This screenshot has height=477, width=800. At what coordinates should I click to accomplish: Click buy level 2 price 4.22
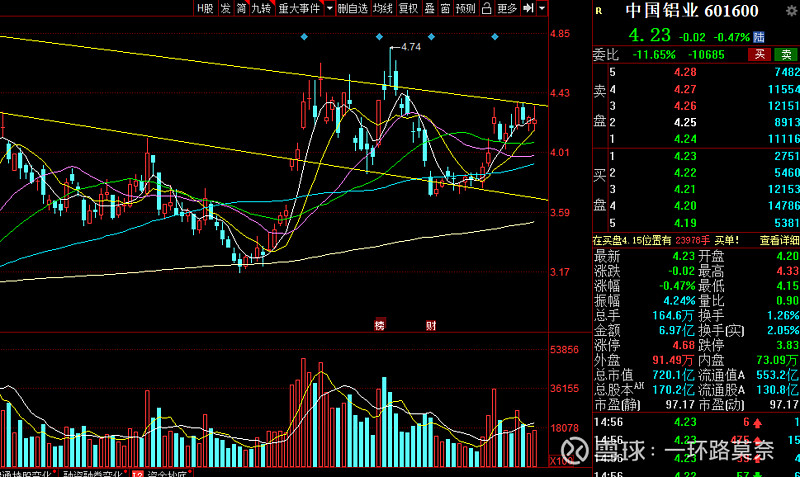tap(685, 172)
